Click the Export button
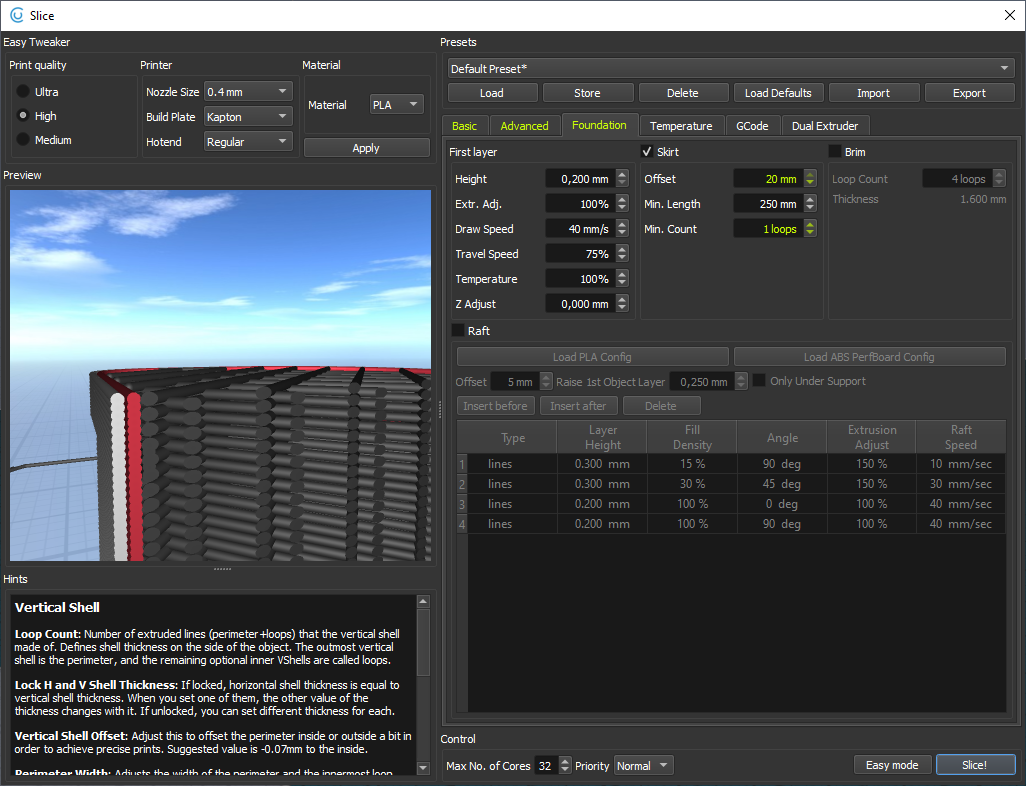This screenshot has height=786, width=1026. 969,93
